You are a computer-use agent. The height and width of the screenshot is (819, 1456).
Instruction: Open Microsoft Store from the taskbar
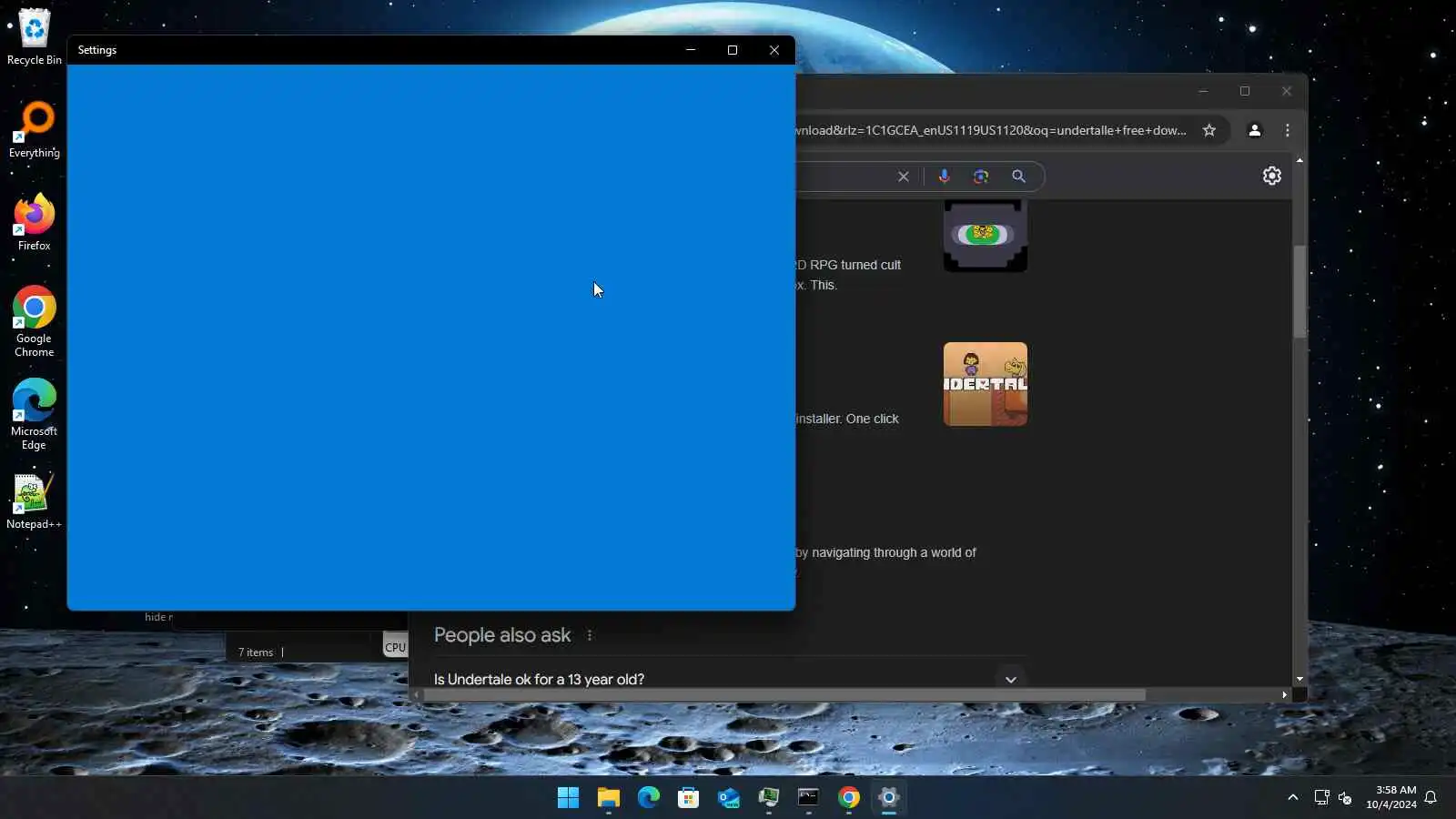[x=689, y=798]
